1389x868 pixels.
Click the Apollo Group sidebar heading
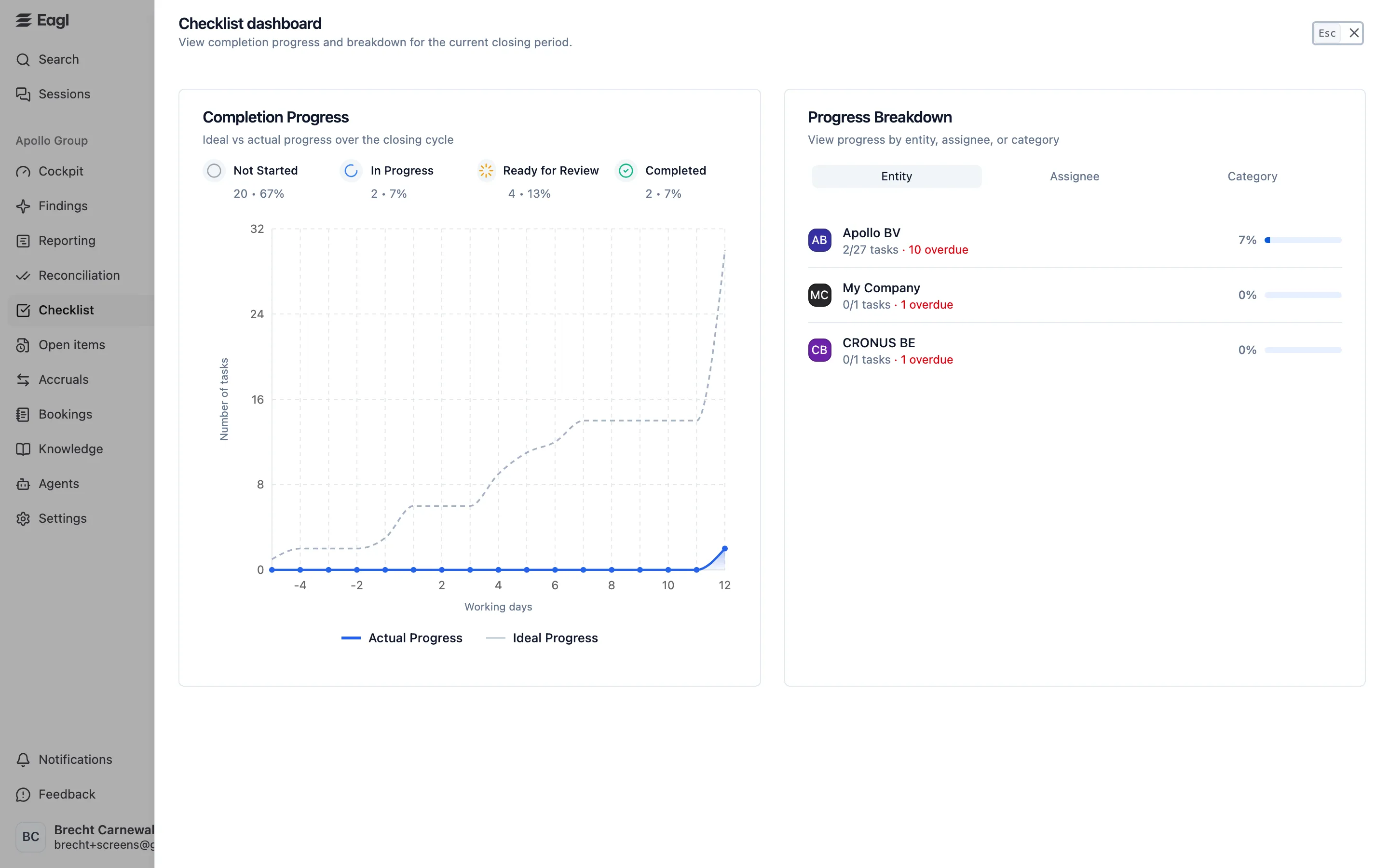tap(52, 141)
